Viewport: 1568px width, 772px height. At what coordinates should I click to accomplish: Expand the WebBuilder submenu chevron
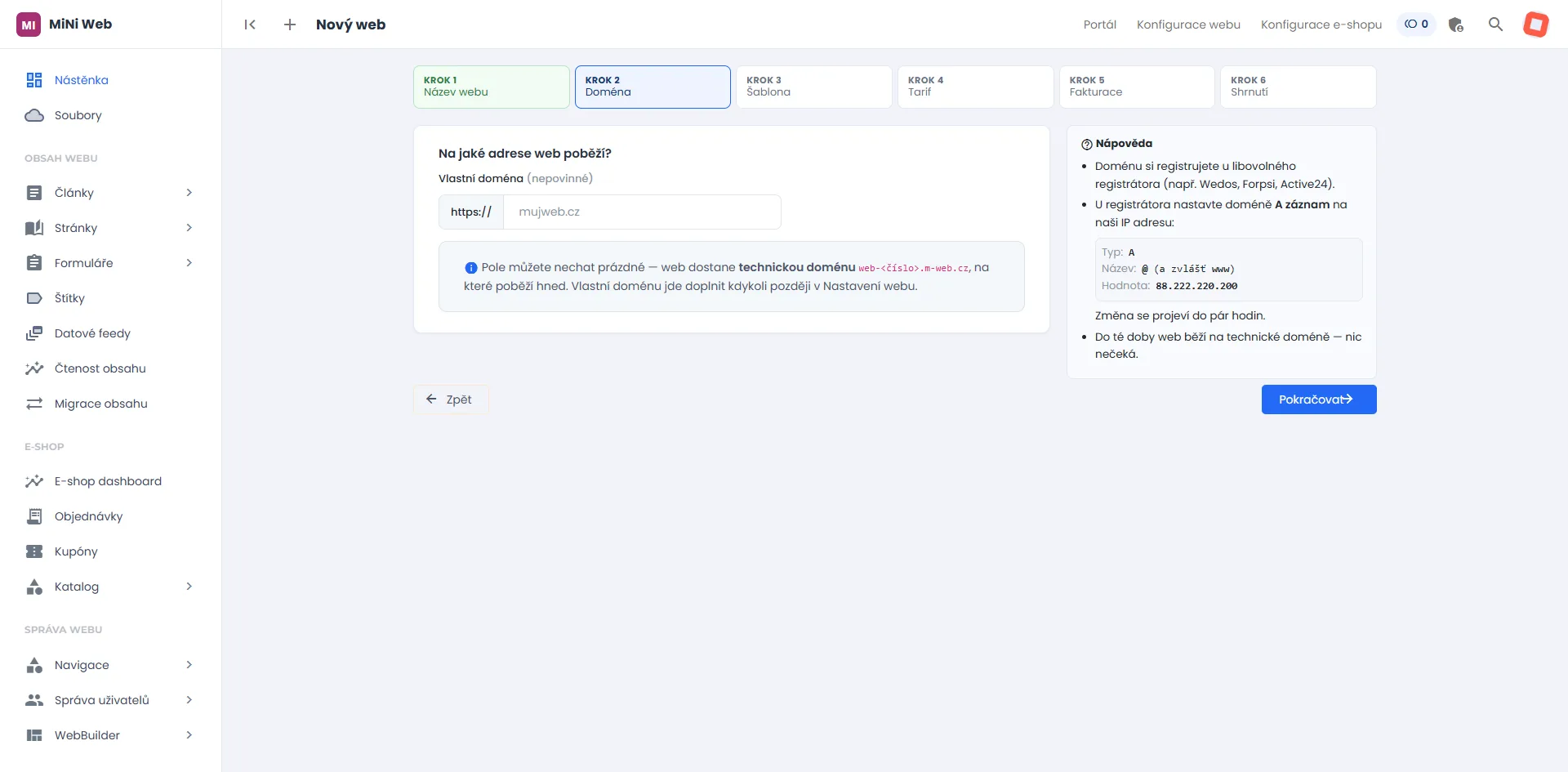pyautogui.click(x=189, y=735)
